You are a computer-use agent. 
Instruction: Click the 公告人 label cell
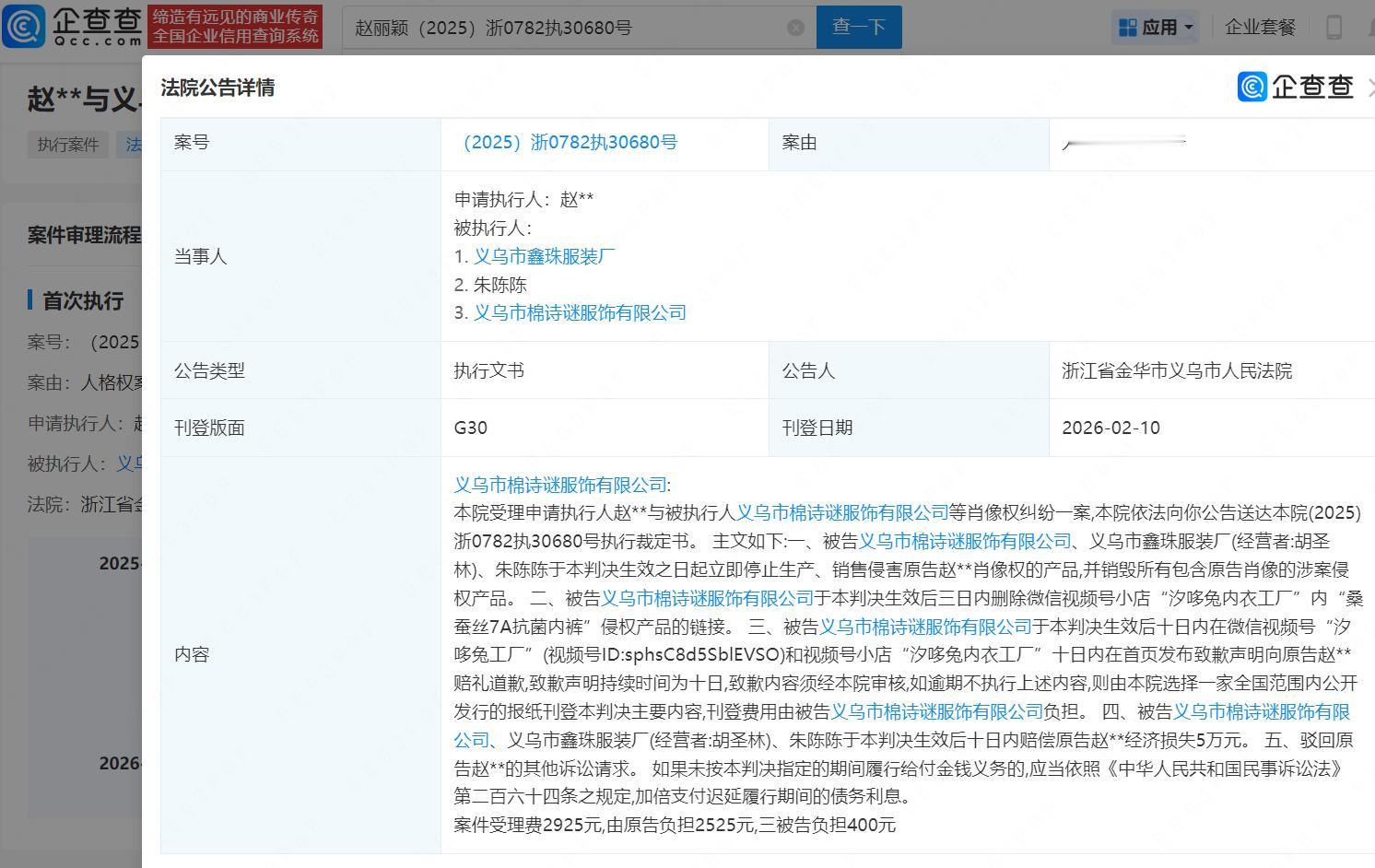(909, 370)
